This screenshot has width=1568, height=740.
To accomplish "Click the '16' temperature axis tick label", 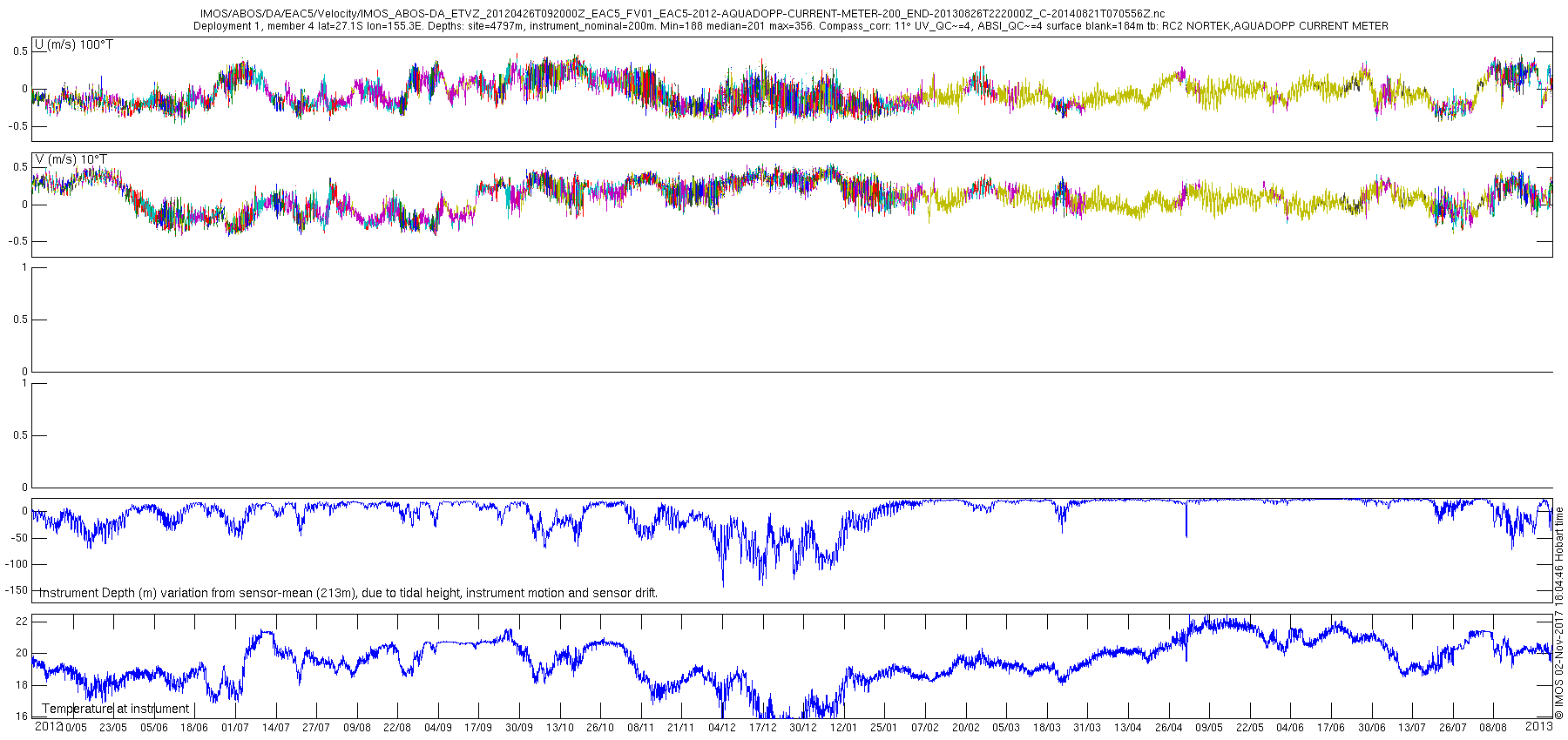I will click(x=22, y=716).
